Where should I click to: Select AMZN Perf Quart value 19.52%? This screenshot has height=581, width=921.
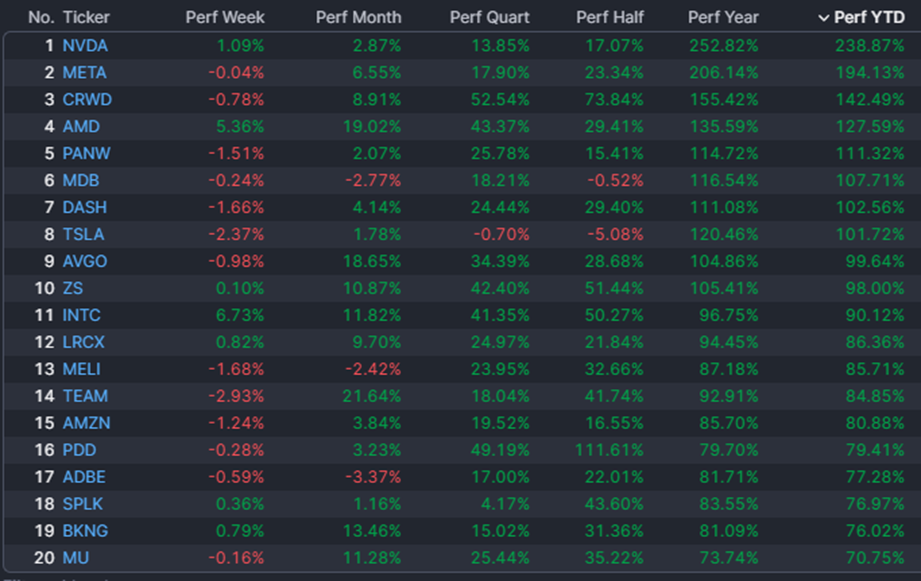coord(500,424)
